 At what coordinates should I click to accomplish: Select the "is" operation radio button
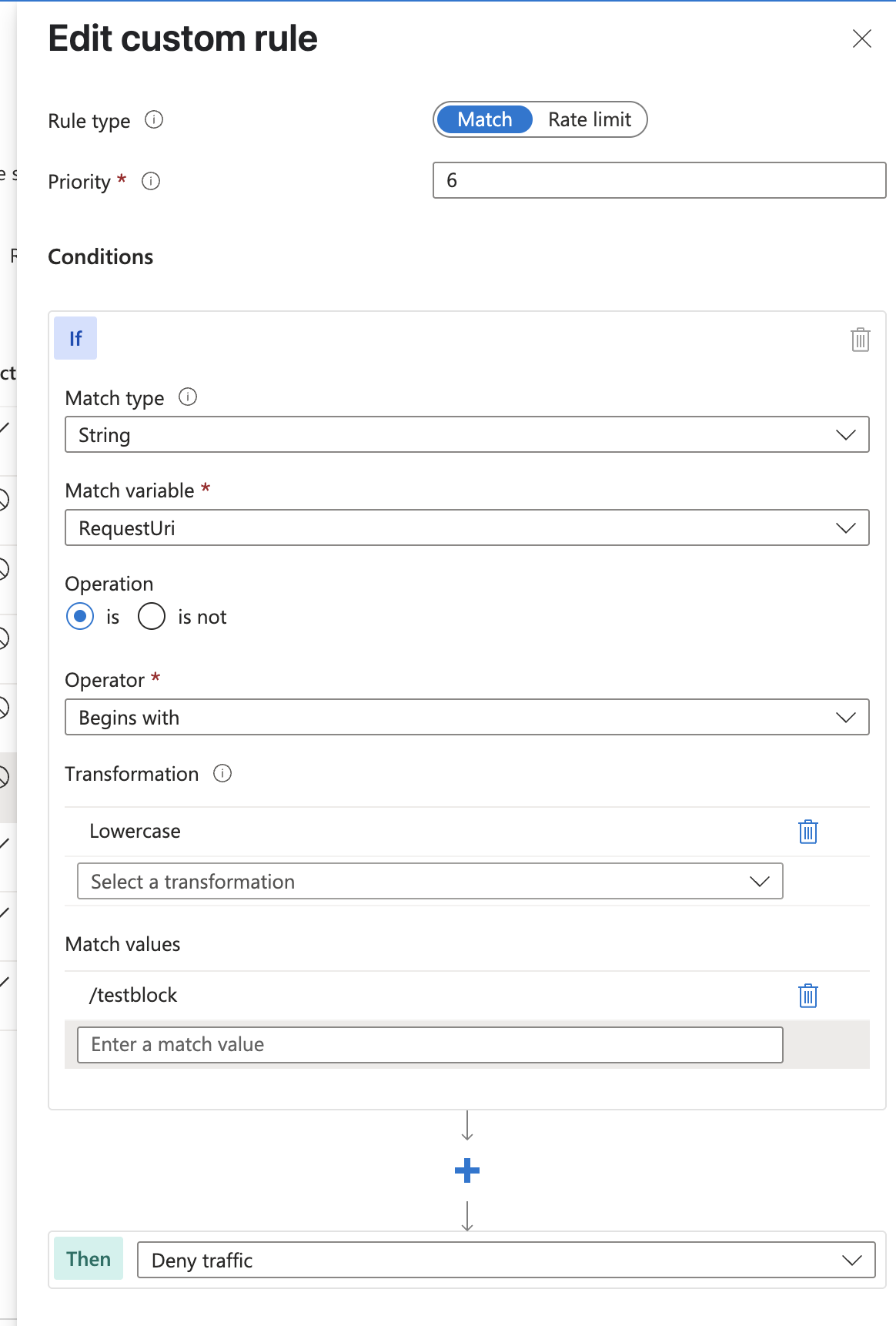tap(80, 617)
